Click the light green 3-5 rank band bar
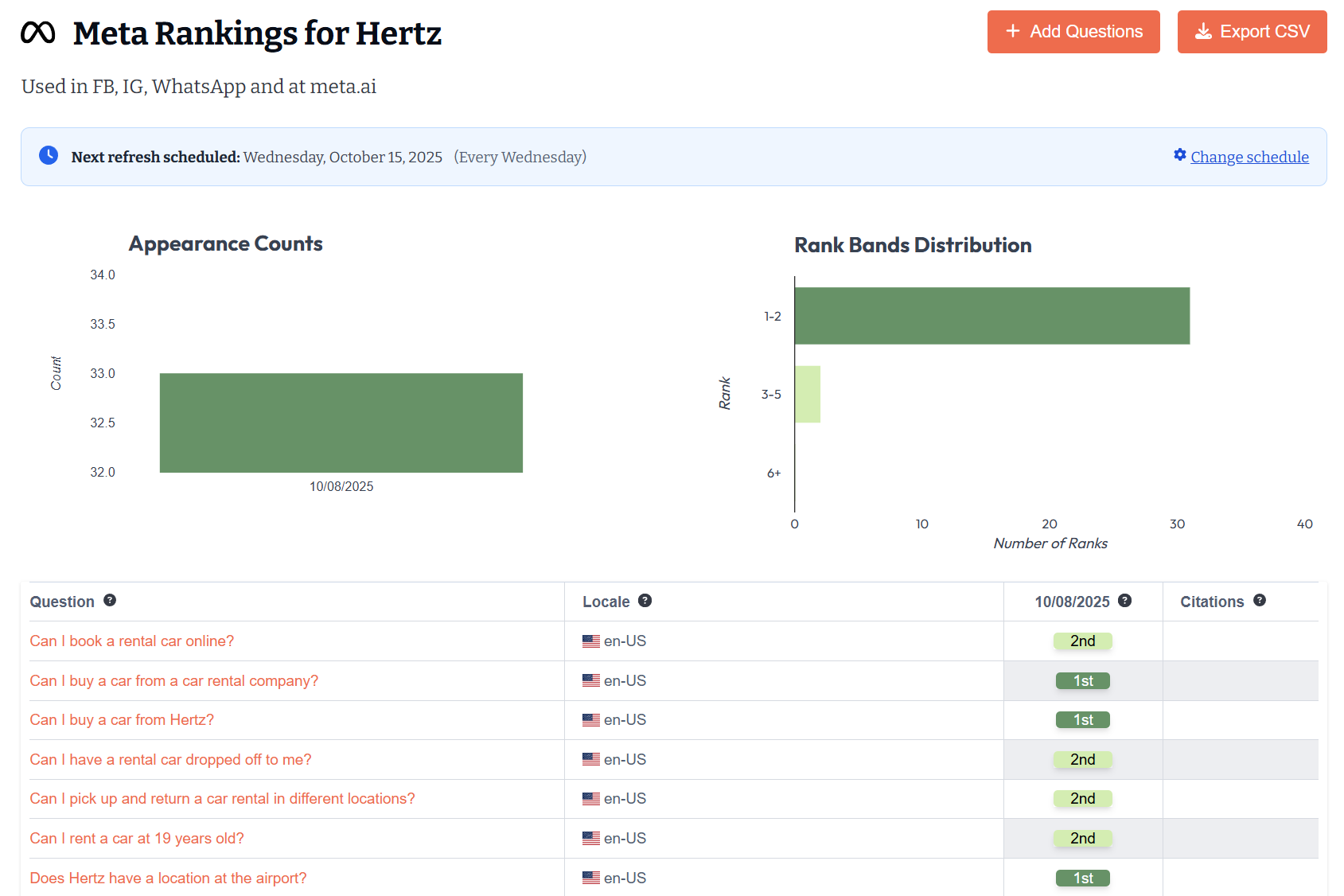Image resolution: width=1344 pixels, height=896 pixels. tap(807, 395)
